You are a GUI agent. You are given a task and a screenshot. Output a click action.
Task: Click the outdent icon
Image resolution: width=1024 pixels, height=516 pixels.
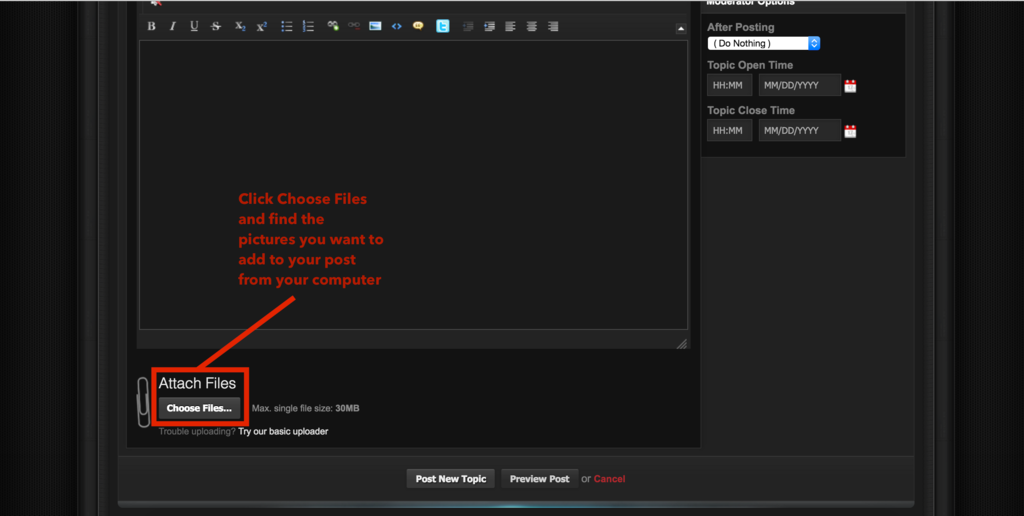(468, 26)
